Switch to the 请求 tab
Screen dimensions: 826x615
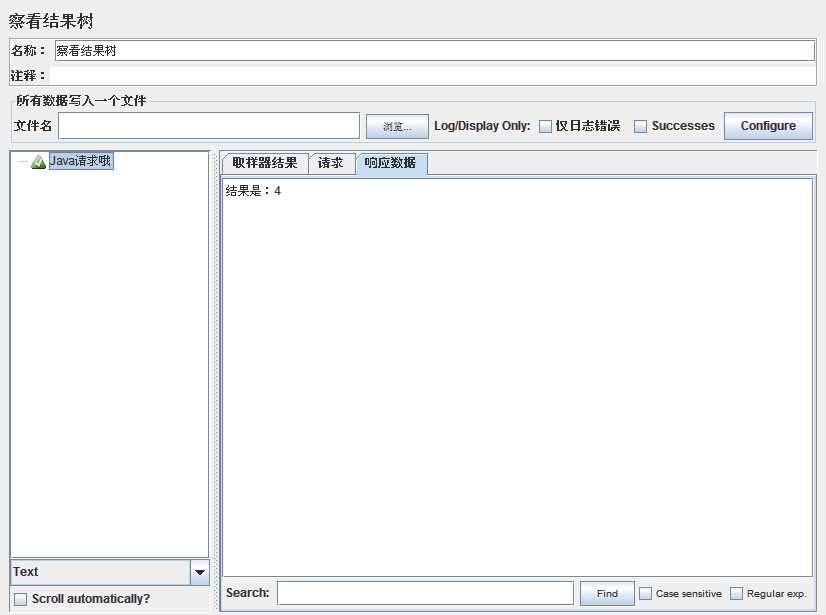click(x=331, y=163)
